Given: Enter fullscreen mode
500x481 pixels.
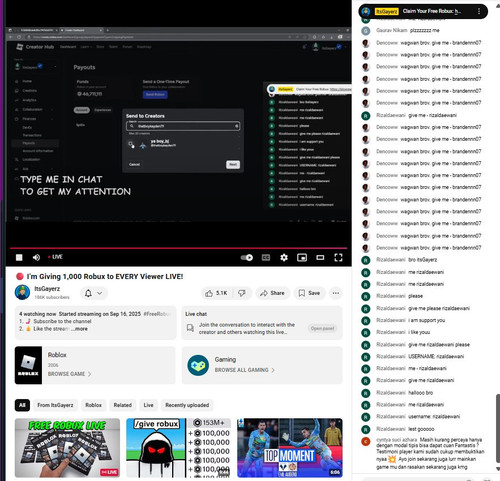Looking at the screenshot, I should pos(338,257).
